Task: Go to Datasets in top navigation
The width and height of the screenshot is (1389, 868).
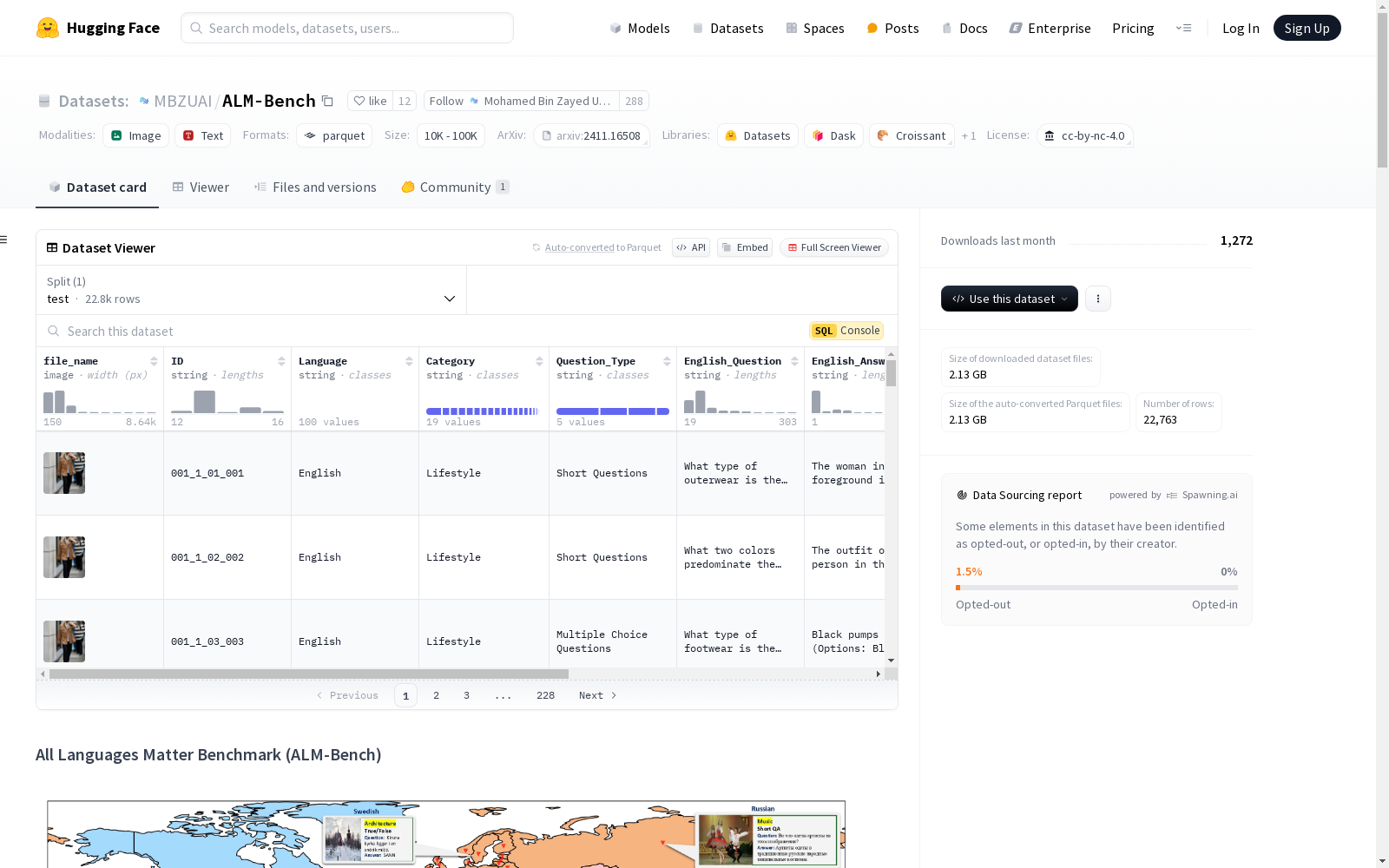Action: coord(727,28)
